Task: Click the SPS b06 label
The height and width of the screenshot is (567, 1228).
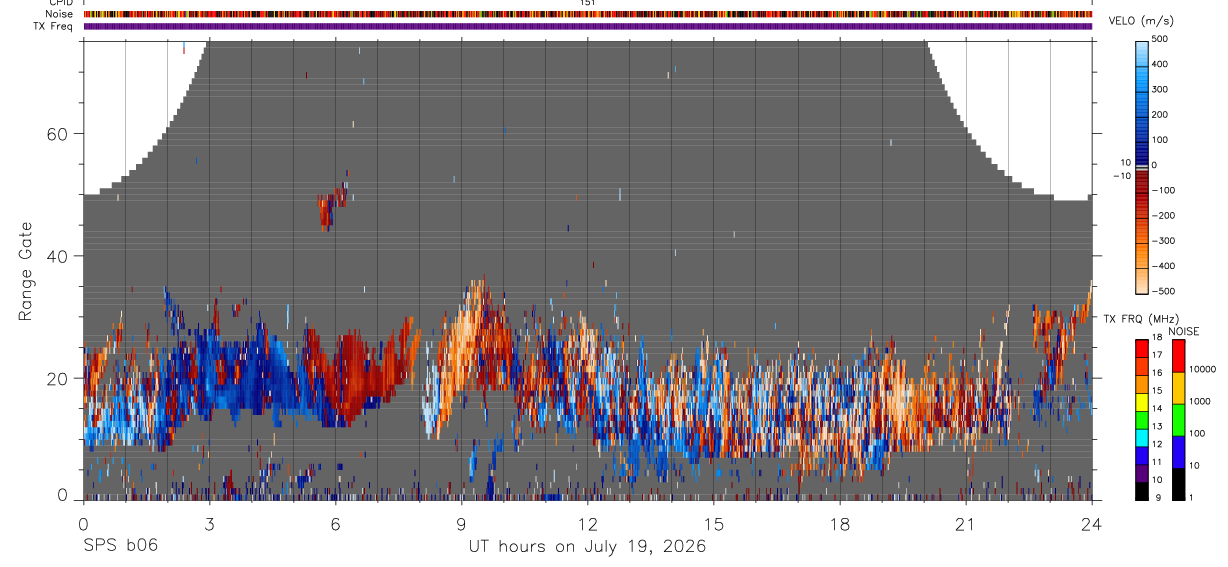Action: pyautogui.click(x=120, y=546)
